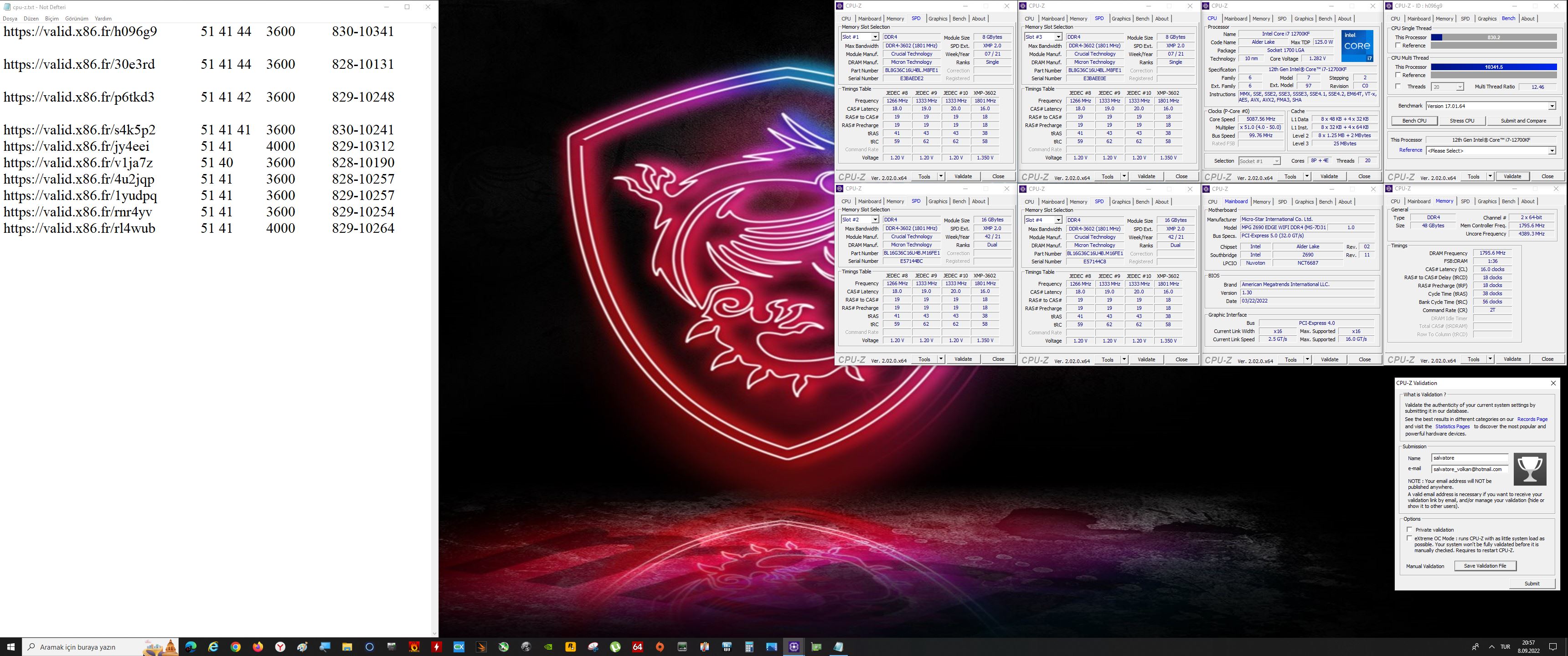This screenshot has height=656, width=1568.
Task: Open the Records Page link
Action: (x=1532, y=419)
